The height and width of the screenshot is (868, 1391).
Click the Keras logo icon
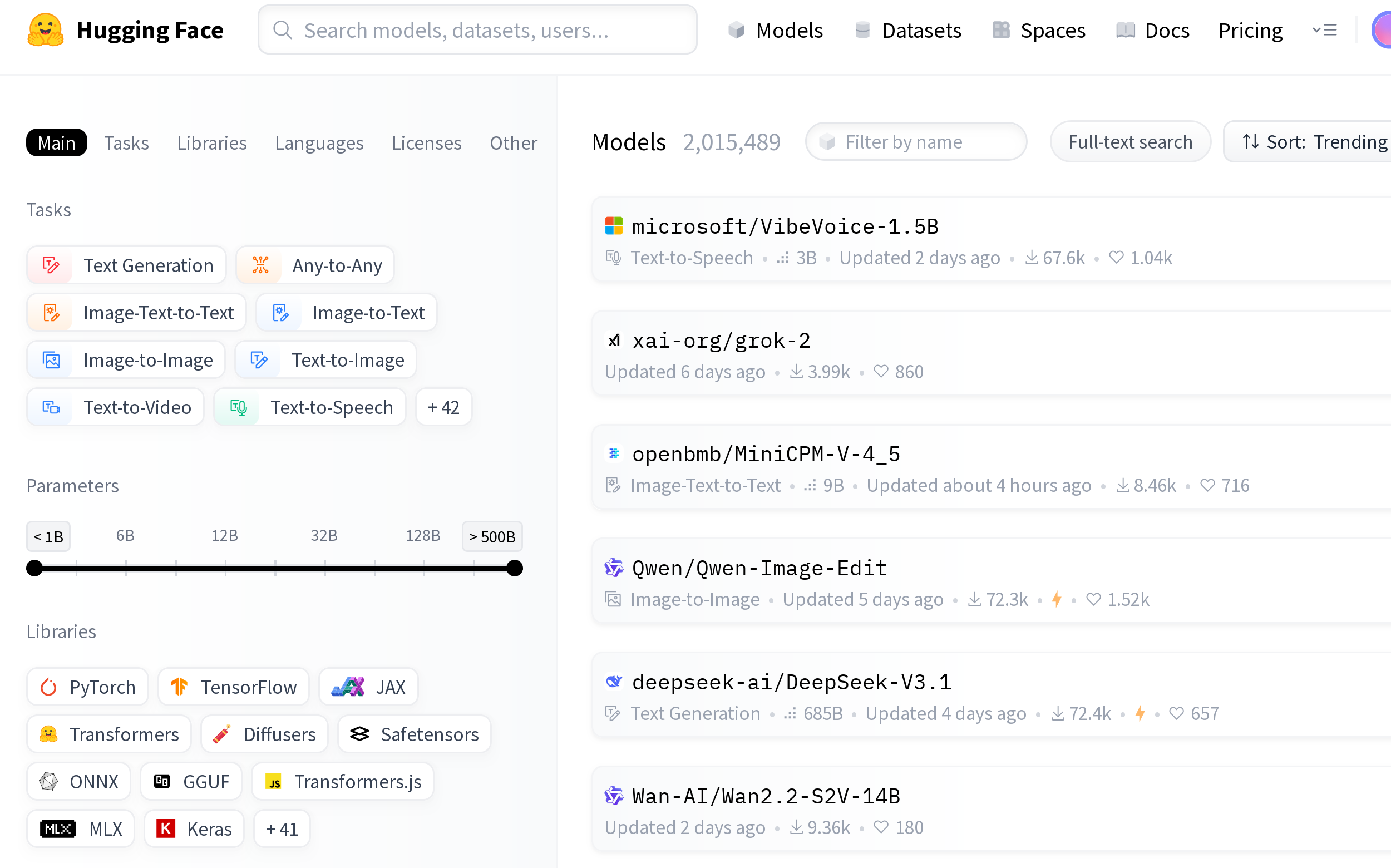165,829
